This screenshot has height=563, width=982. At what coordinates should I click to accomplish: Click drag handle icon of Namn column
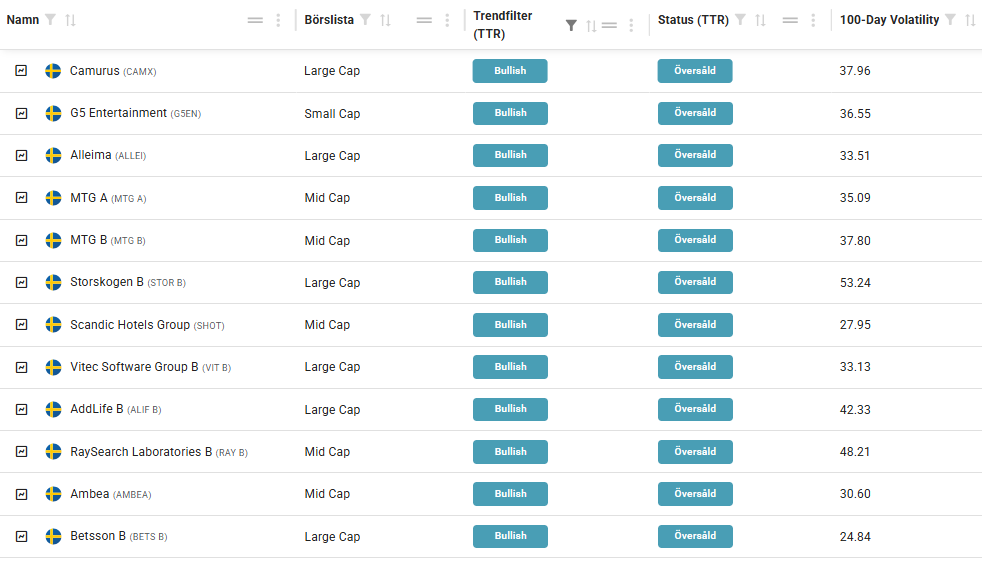point(255,20)
